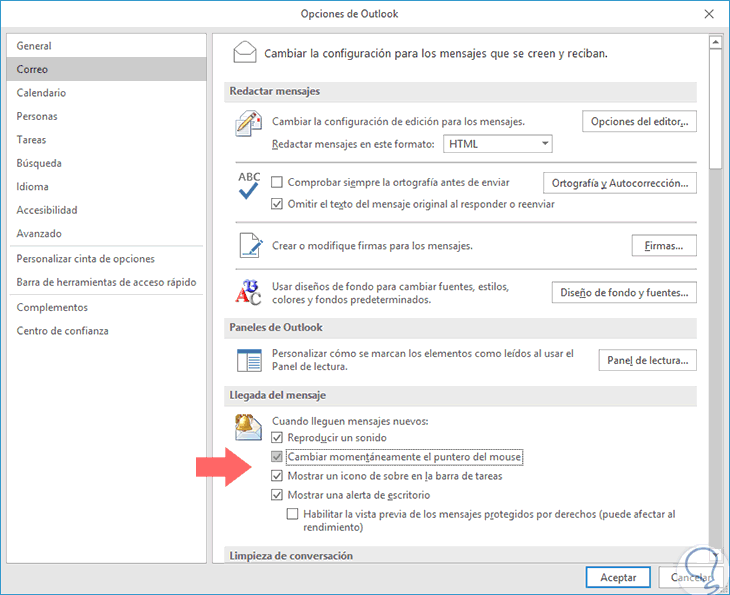Uncheck Mostrar un icono de sobre en barra de tareas

pos(277,476)
